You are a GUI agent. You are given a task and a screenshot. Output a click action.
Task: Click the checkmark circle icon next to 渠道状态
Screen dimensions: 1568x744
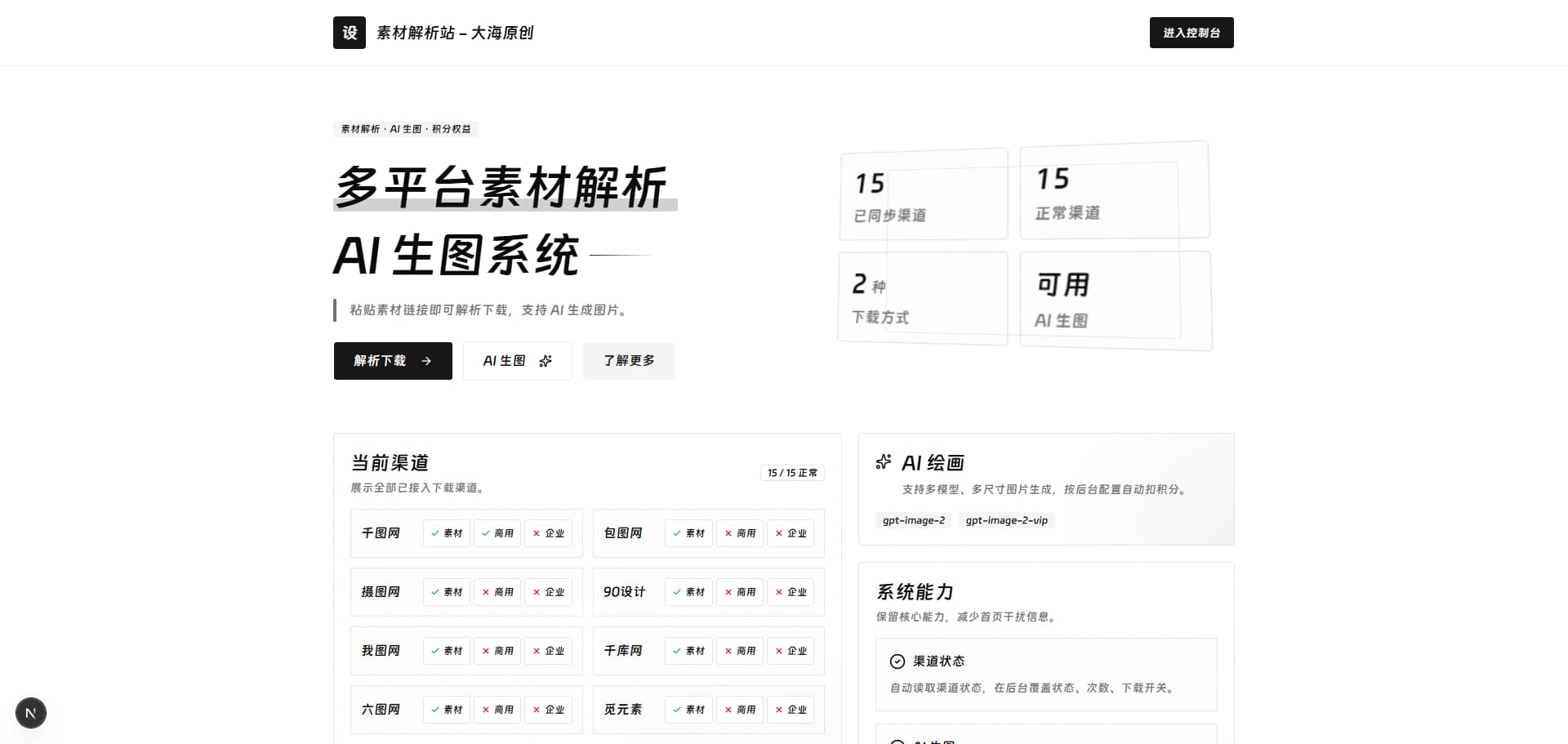click(x=898, y=662)
